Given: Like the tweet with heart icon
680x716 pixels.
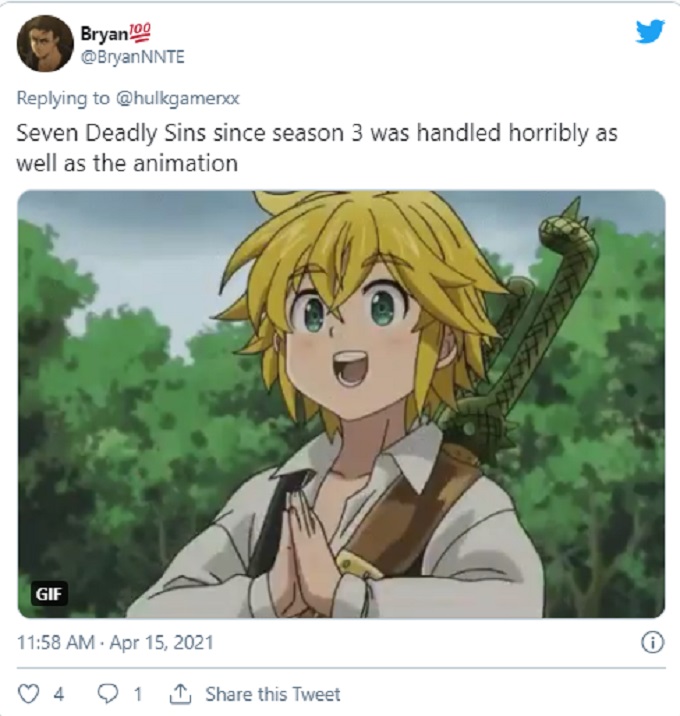Looking at the screenshot, I should (28, 694).
